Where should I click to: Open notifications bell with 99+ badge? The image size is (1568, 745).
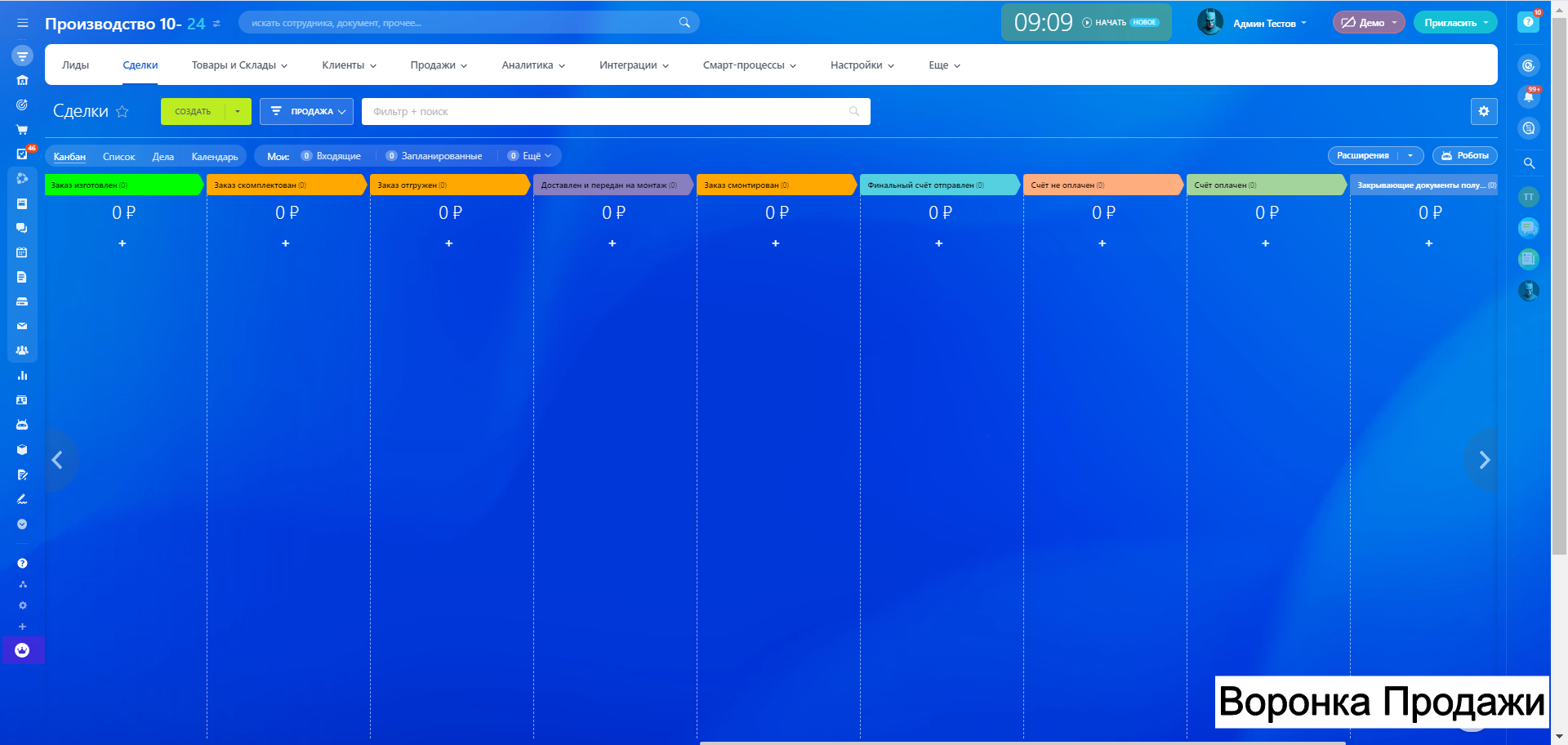(x=1529, y=96)
